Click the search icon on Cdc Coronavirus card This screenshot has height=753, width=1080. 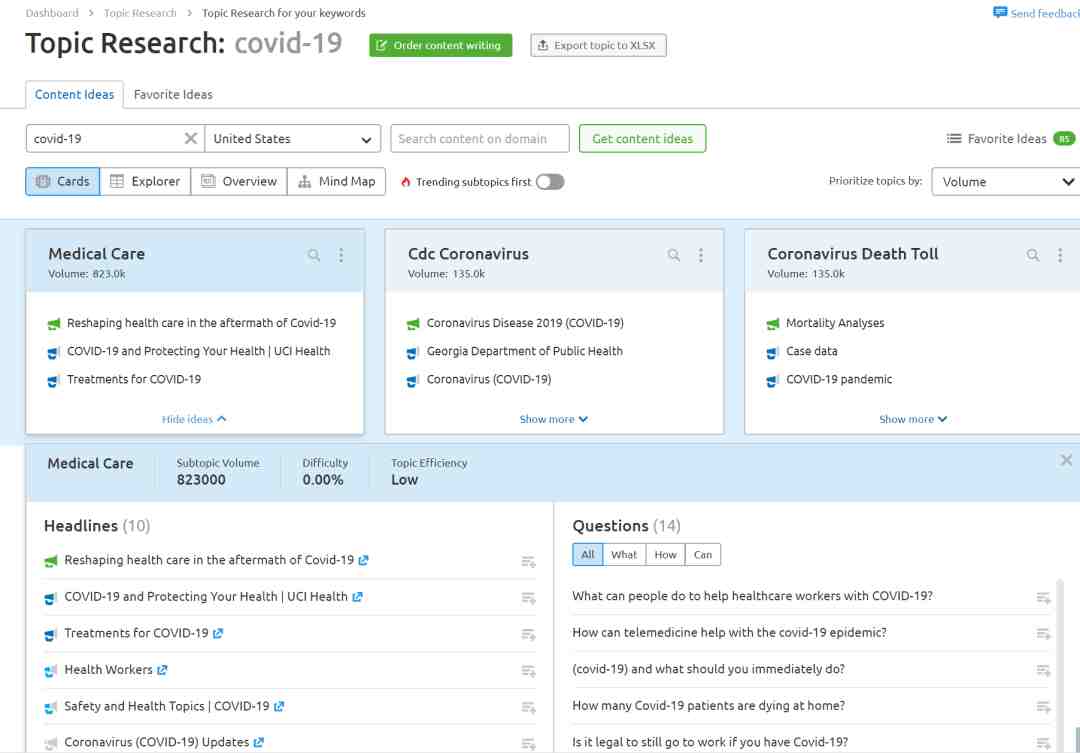[674, 256]
